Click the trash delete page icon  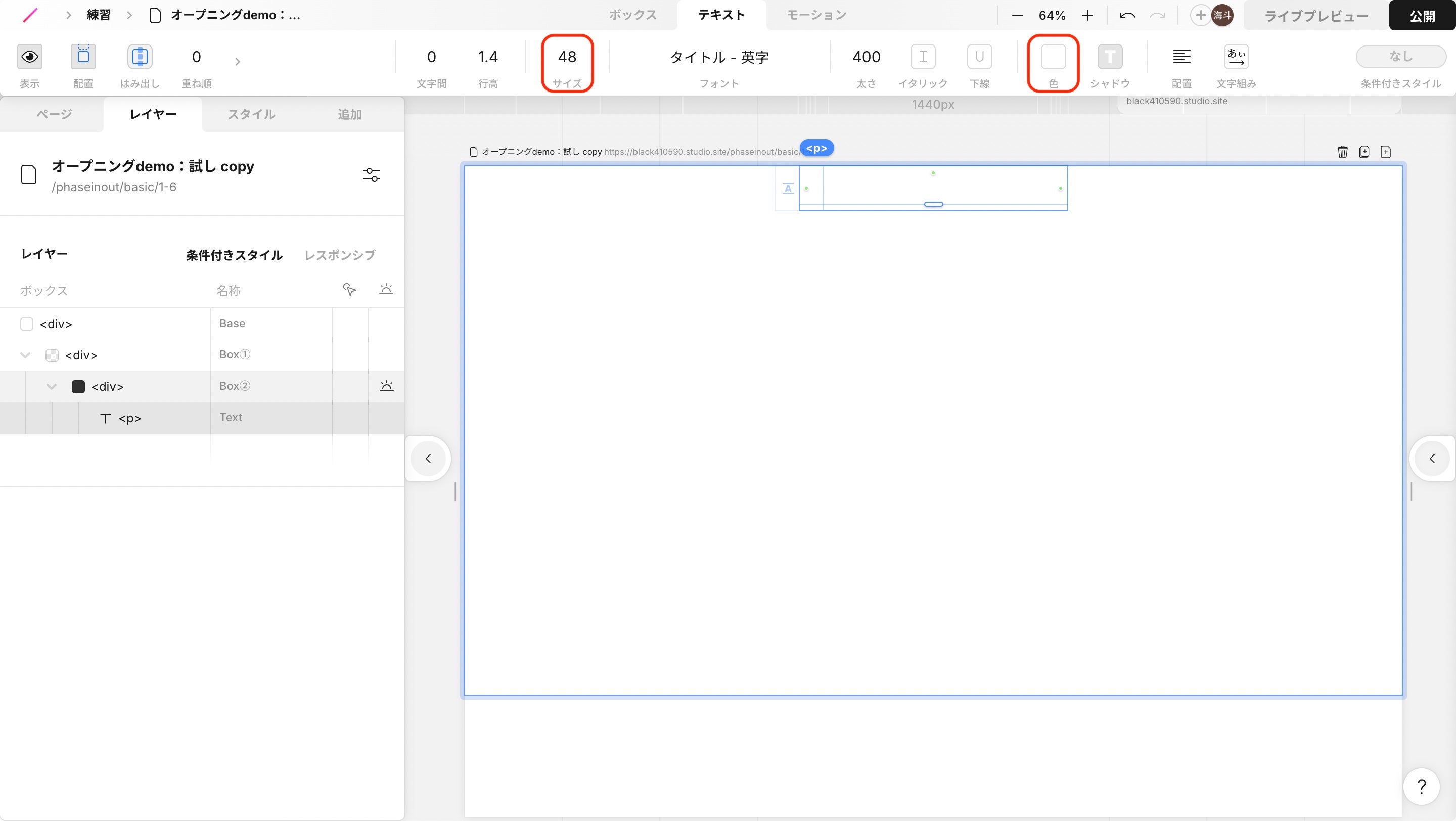(x=1342, y=152)
